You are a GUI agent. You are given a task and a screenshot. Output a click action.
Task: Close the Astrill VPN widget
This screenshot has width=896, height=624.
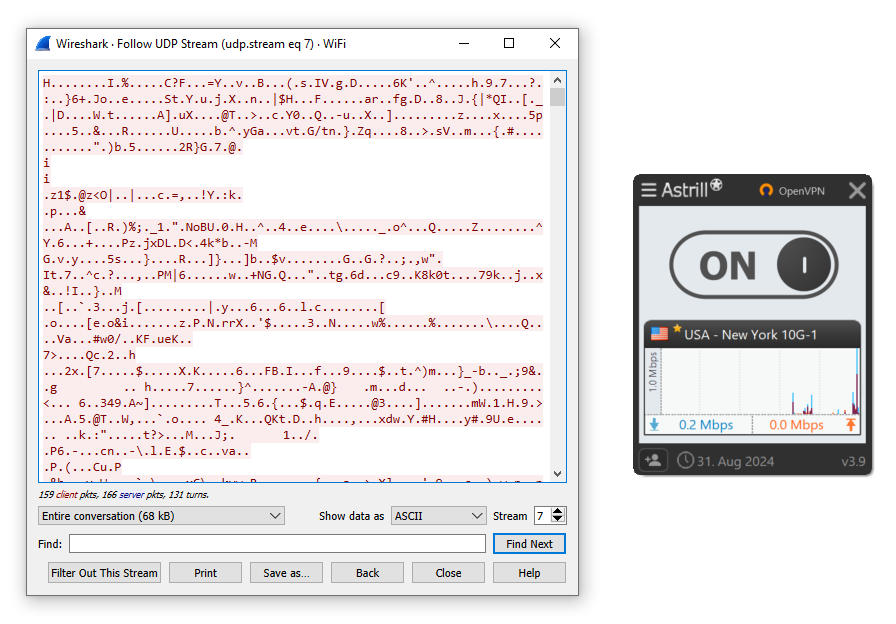pyautogui.click(x=857, y=190)
